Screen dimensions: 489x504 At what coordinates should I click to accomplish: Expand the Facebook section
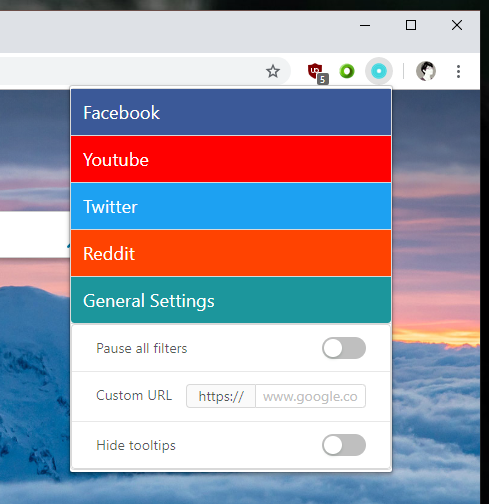pos(231,112)
